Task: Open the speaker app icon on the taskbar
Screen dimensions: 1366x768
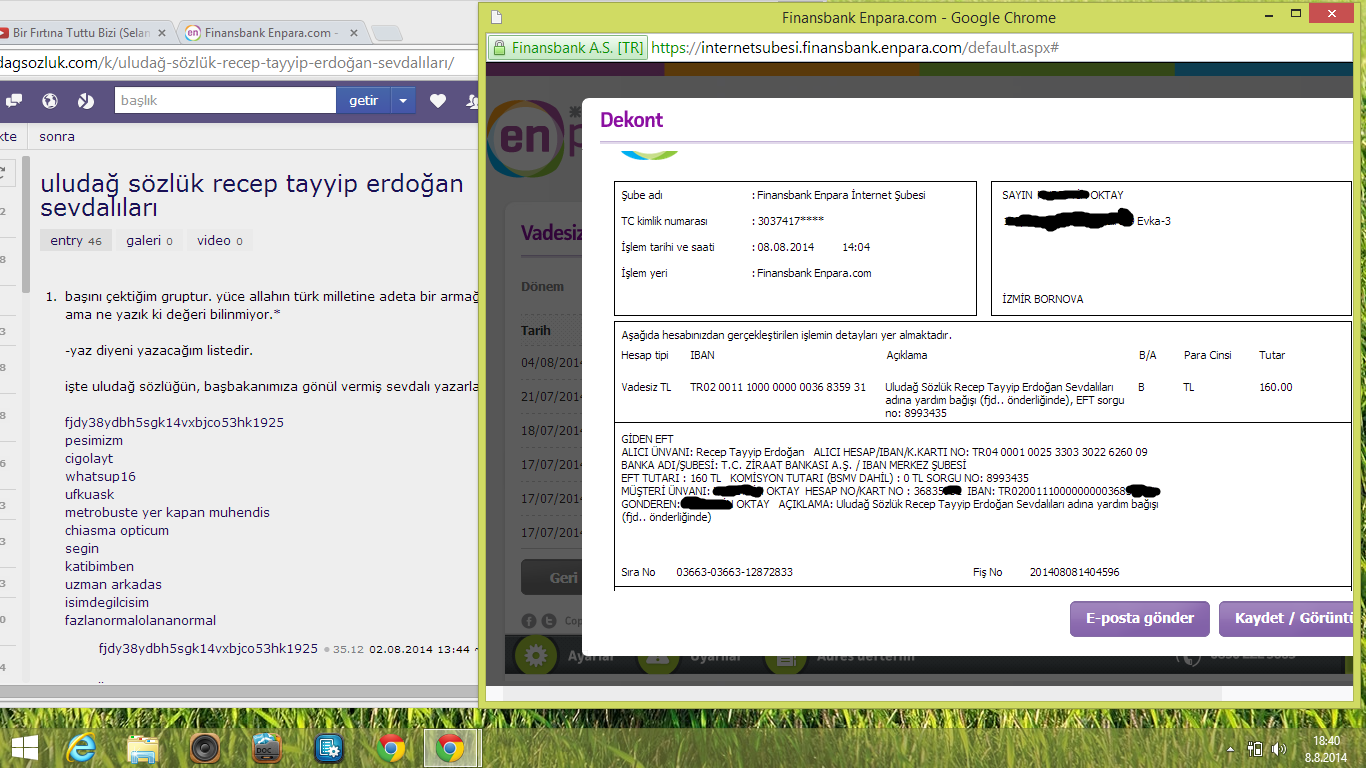Action: 204,747
